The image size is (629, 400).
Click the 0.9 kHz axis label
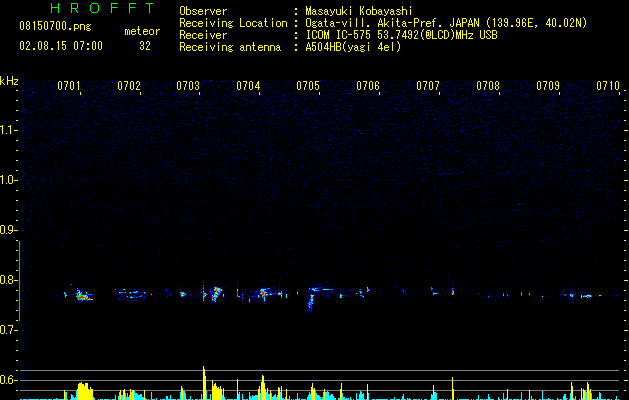tap(8, 230)
